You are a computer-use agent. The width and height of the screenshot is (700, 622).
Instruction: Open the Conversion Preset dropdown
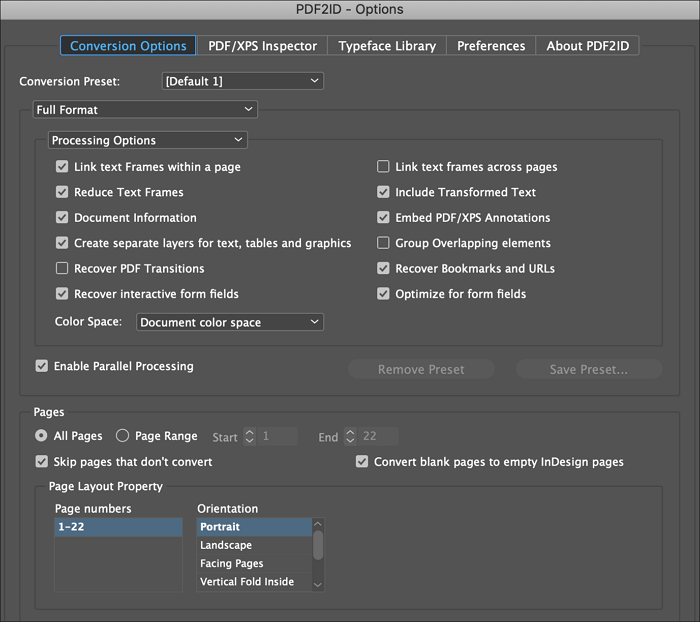tap(243, 80)
